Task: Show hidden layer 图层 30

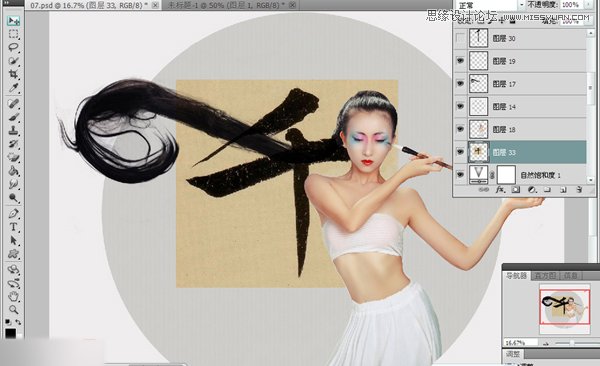Action: point(460,38)
